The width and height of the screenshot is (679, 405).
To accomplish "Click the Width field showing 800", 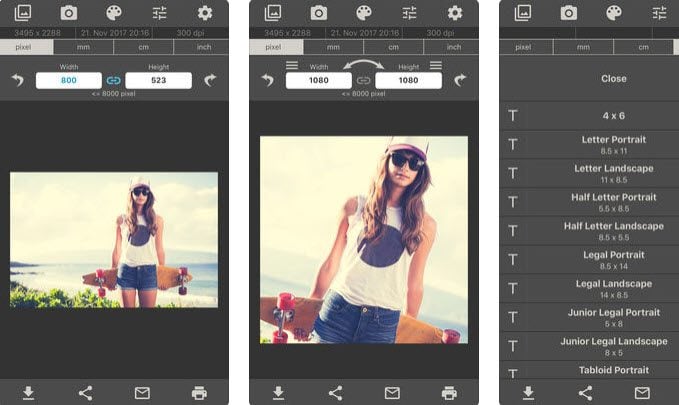I will pyautogui.click(x=69, y=80).
